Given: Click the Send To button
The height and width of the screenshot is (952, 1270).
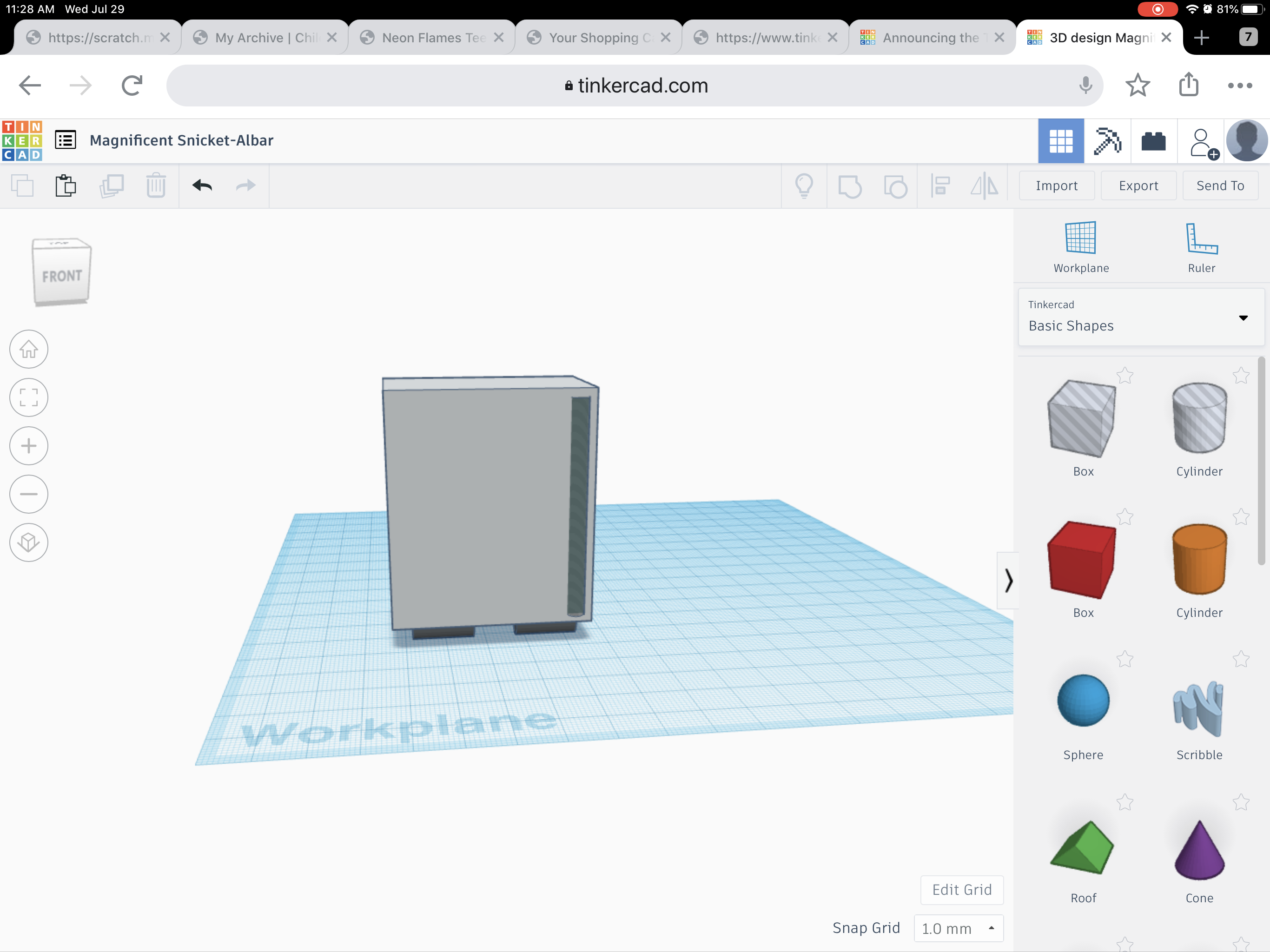Looking at the screenshot, I should (x=1220, y=185).
